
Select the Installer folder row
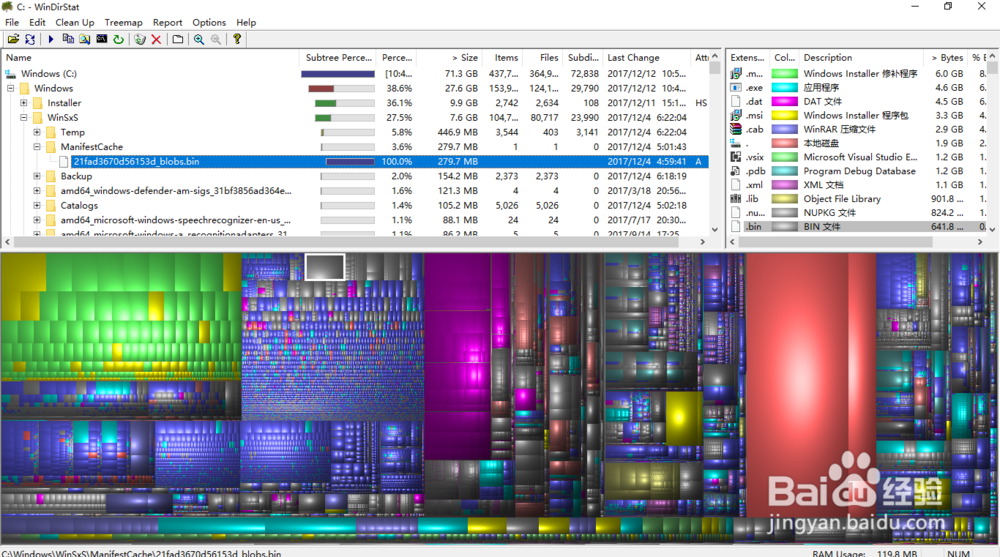pyautogui.click(x=356, y=103)
